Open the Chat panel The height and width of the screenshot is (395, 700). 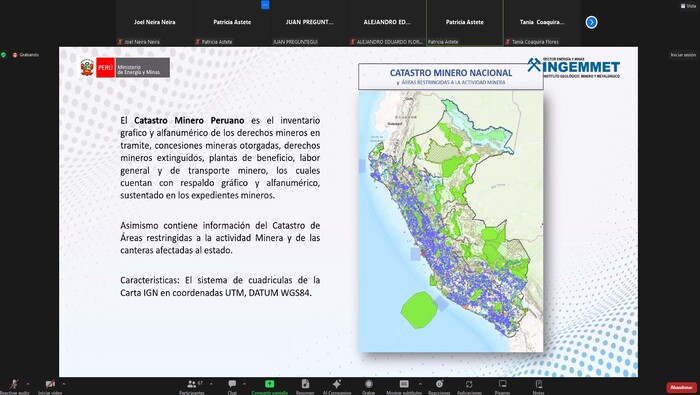click(x=232, y=386)
